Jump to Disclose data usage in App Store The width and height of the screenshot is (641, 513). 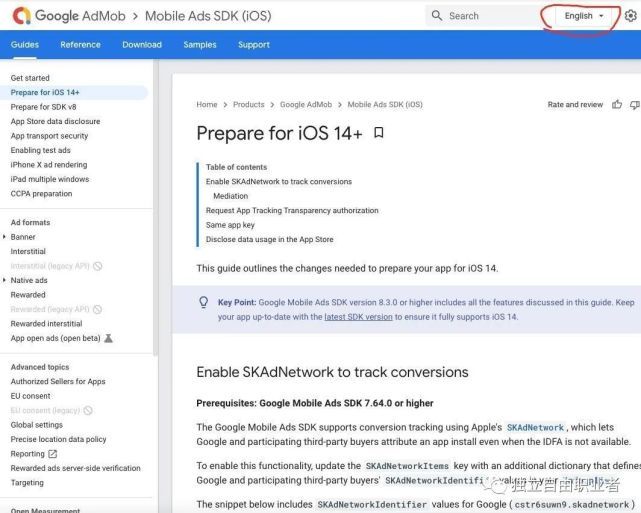pyautogui.click(x=270, y=239)
